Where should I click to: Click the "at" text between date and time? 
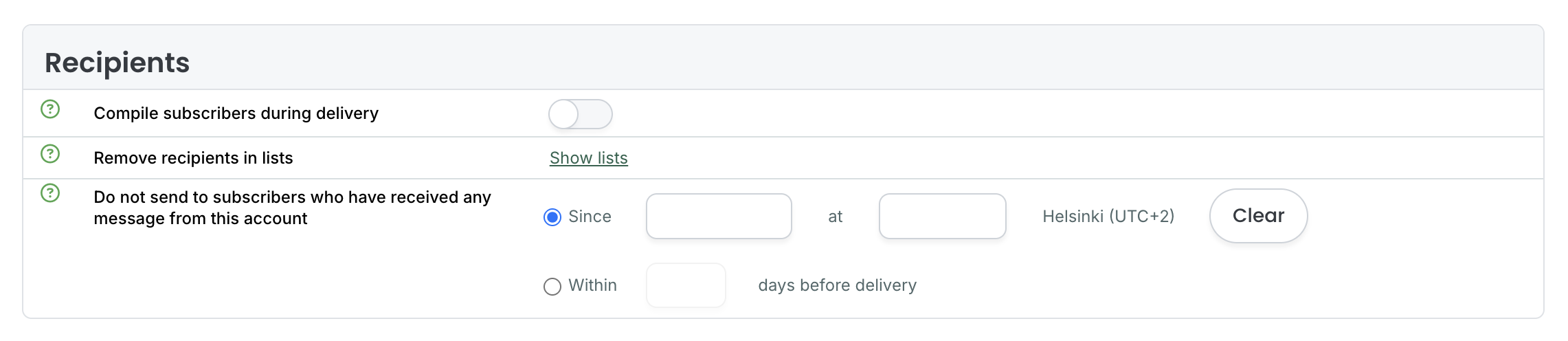click(835, 217)
